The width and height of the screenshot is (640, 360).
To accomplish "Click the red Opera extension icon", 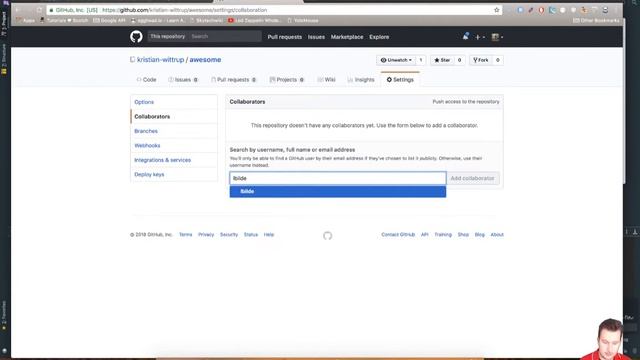I will click(x=541, y=10).
